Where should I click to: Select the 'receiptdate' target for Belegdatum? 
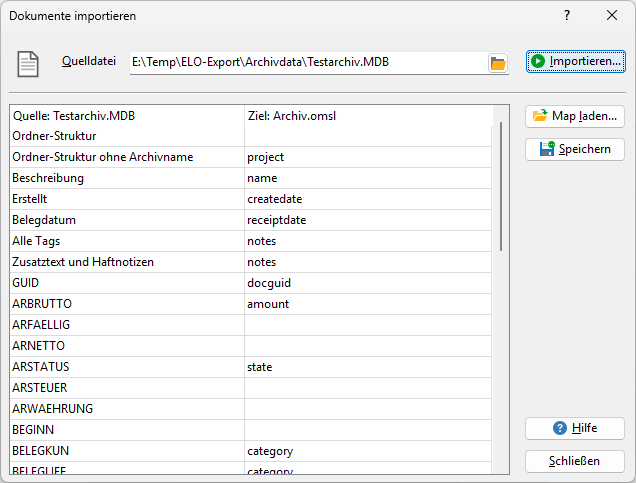pos(368,220)
